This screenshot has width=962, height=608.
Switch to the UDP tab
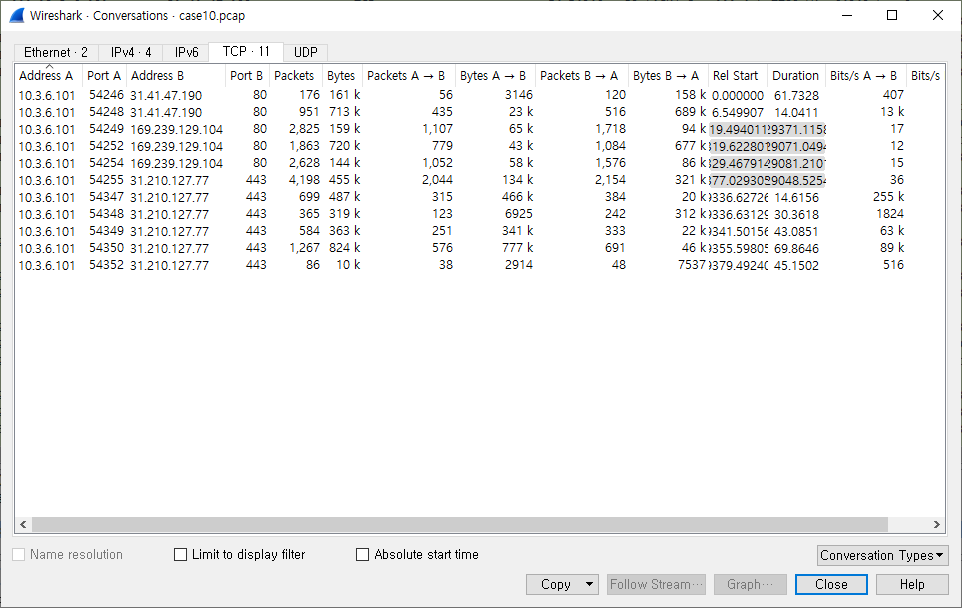(306, 52)
